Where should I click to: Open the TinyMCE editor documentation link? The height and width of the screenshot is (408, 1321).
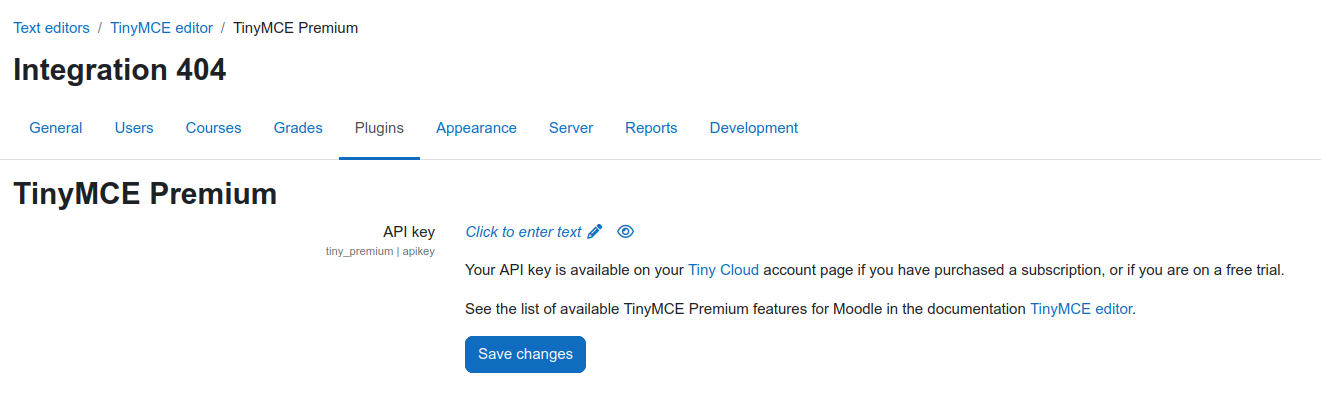(x=1081, y=309)
